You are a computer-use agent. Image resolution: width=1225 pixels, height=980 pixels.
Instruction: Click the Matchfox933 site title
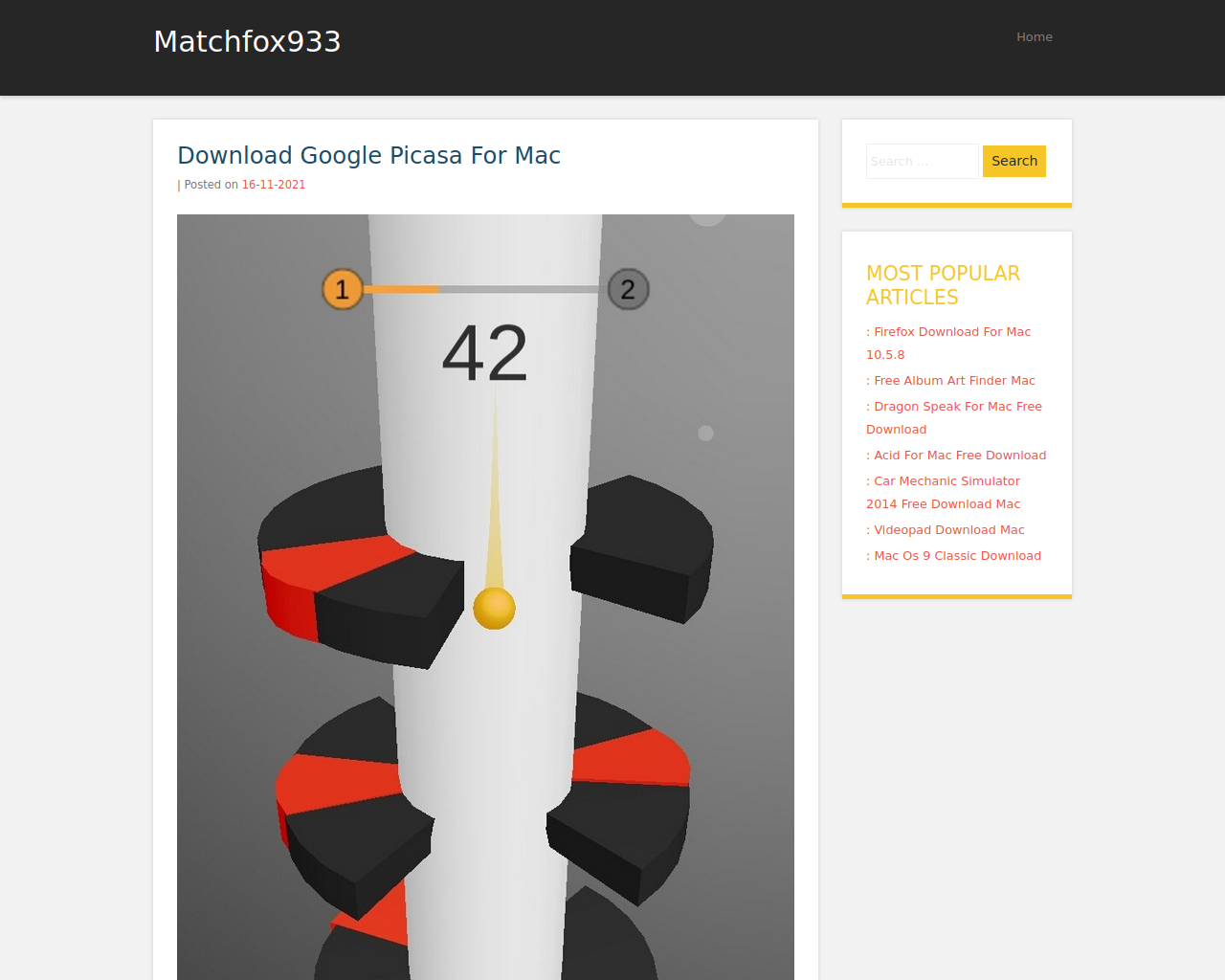click(247, 41)
